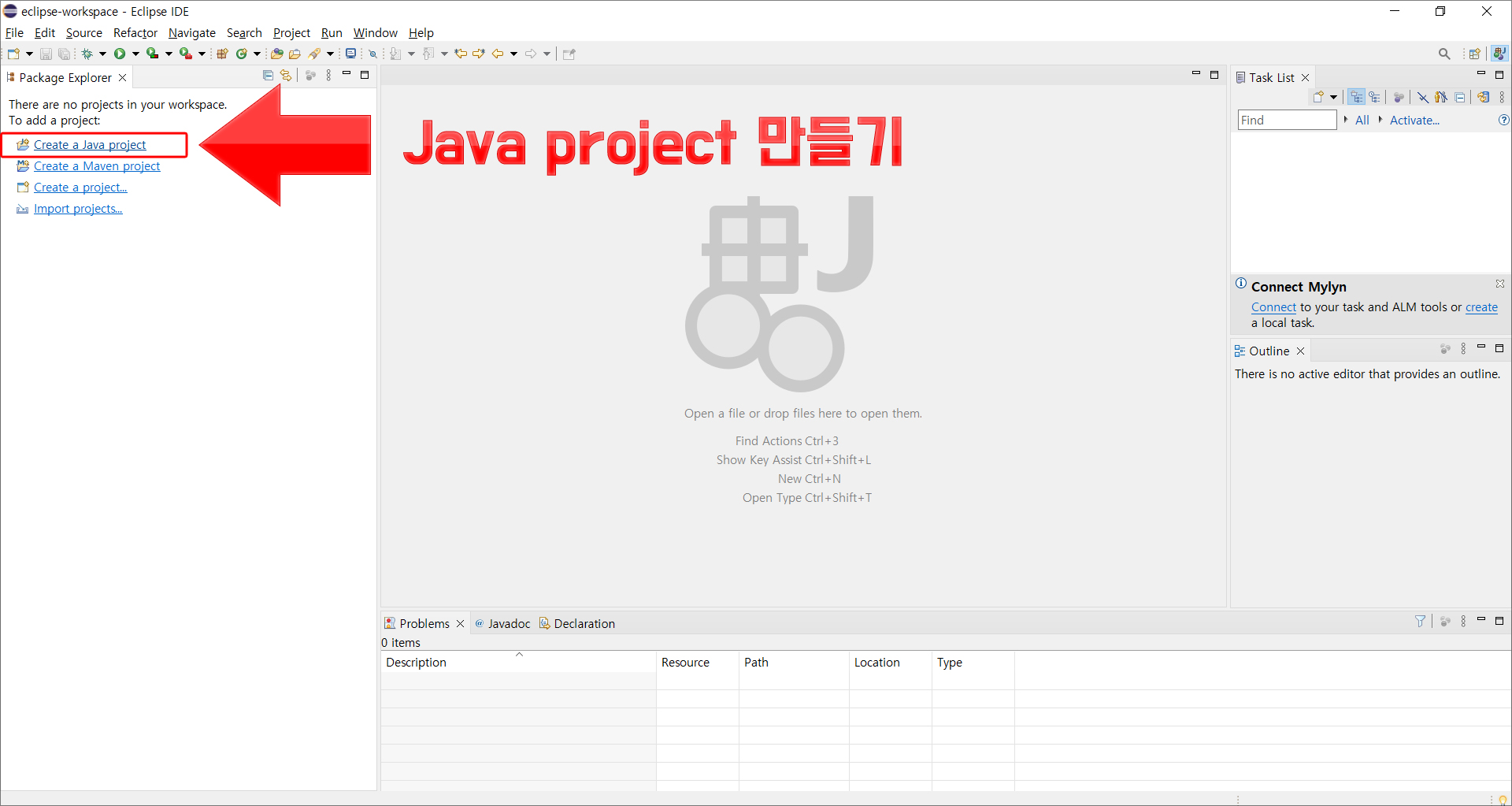Open New Task dropdown in Task List

tap(1333, 97)
